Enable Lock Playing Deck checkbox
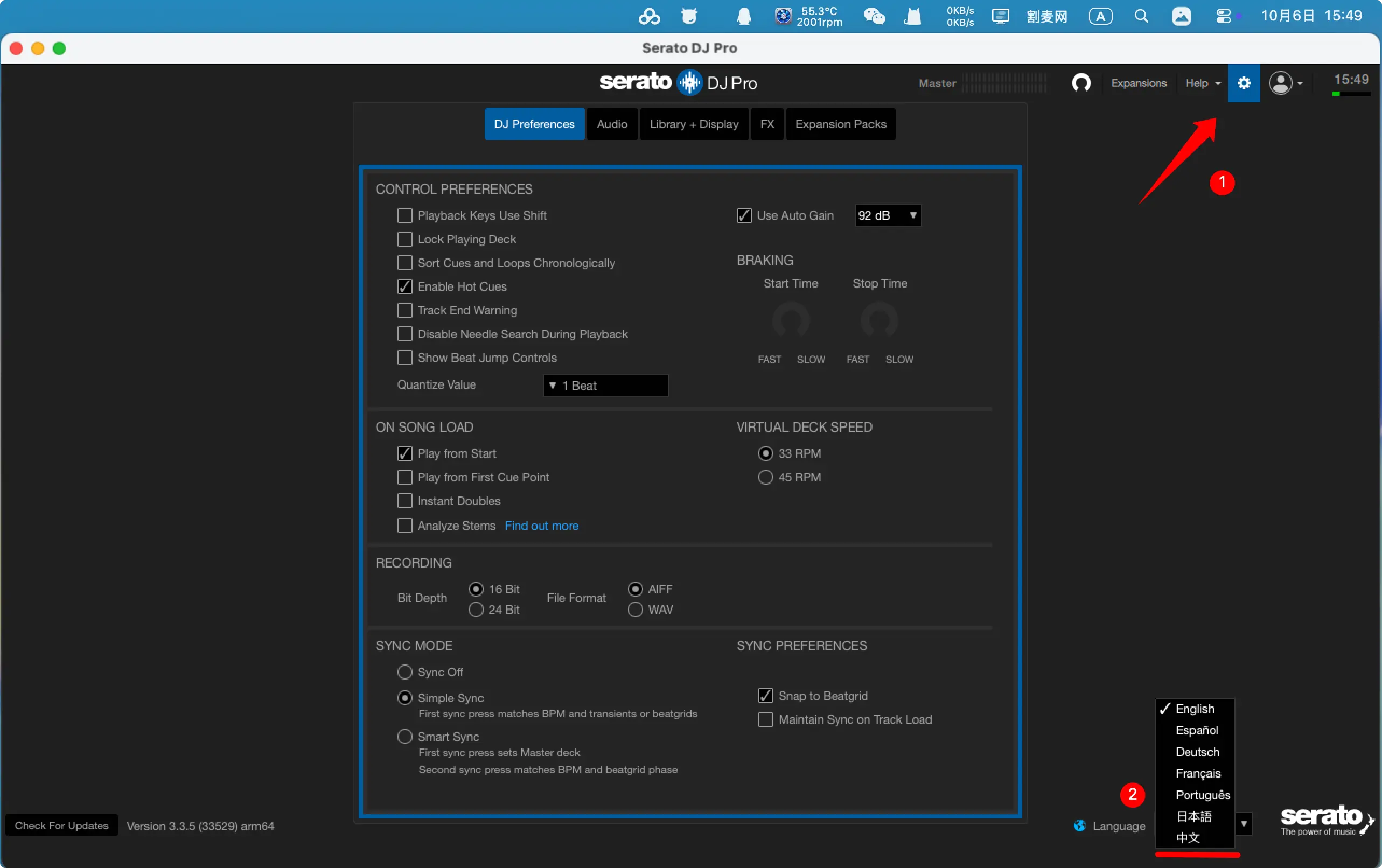Image resolution: width=1382 pixels, height=868 pixels. (x=404, y=239)
